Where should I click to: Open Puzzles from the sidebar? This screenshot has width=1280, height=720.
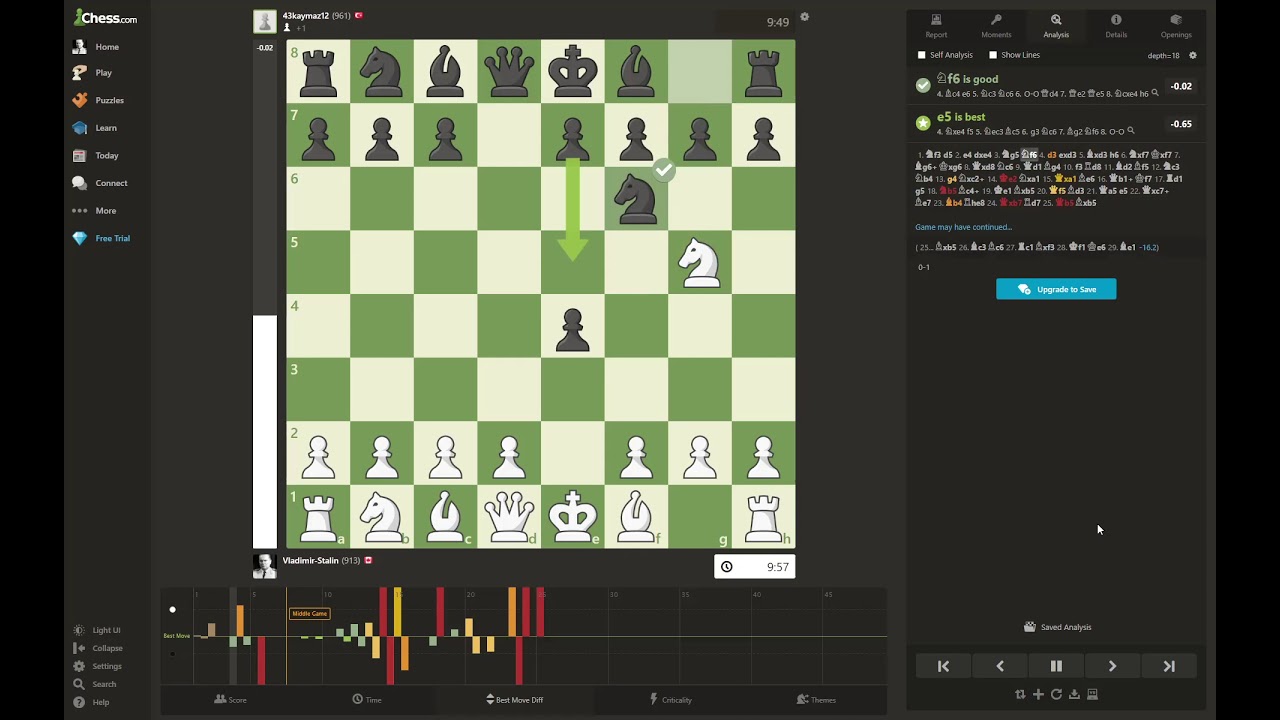(x=100, y=100)
